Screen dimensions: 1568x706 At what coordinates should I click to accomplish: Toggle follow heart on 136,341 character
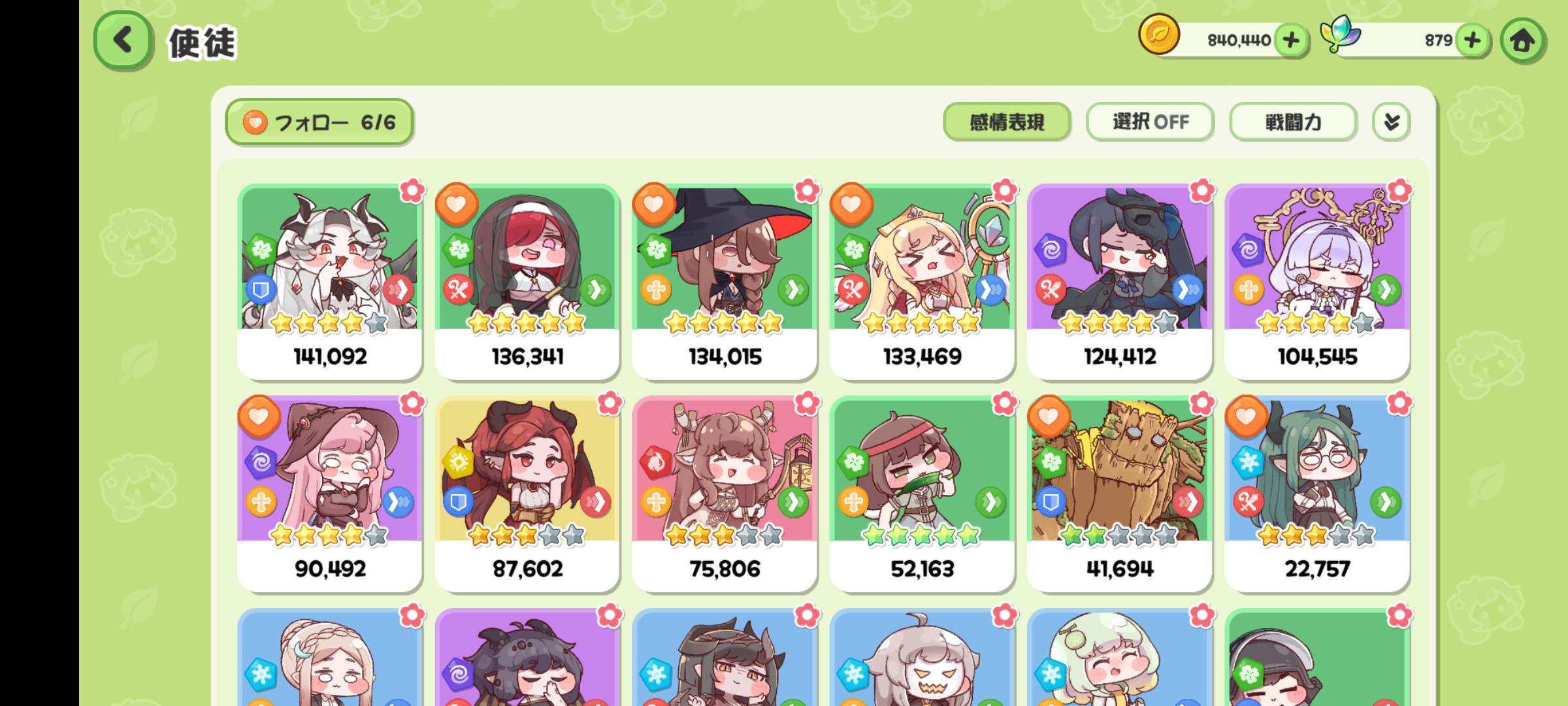click(x=457, y=205)
